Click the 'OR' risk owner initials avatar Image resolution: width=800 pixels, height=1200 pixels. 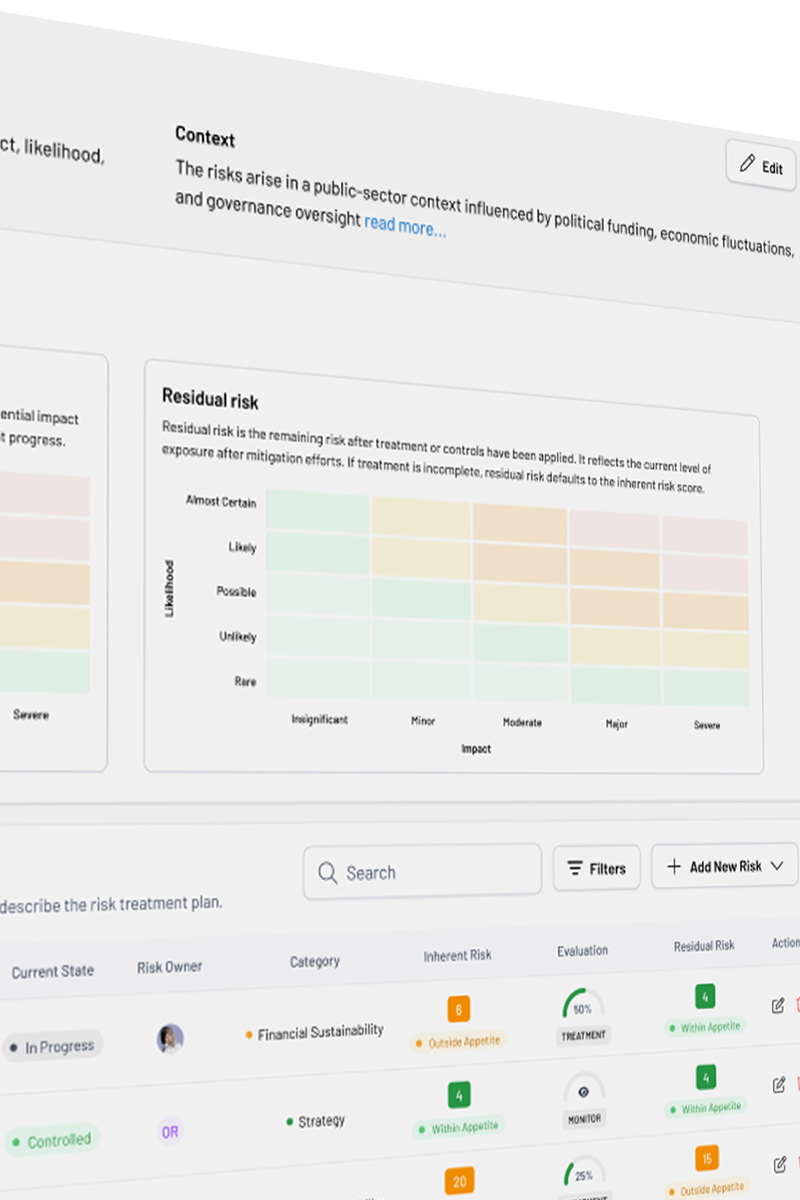point(171,1131)
